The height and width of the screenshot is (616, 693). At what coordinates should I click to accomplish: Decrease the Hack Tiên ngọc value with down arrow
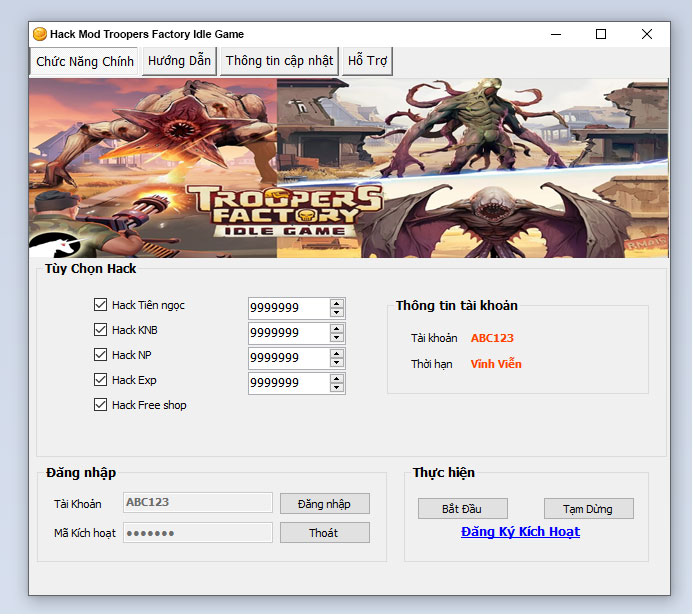(337, 312)
